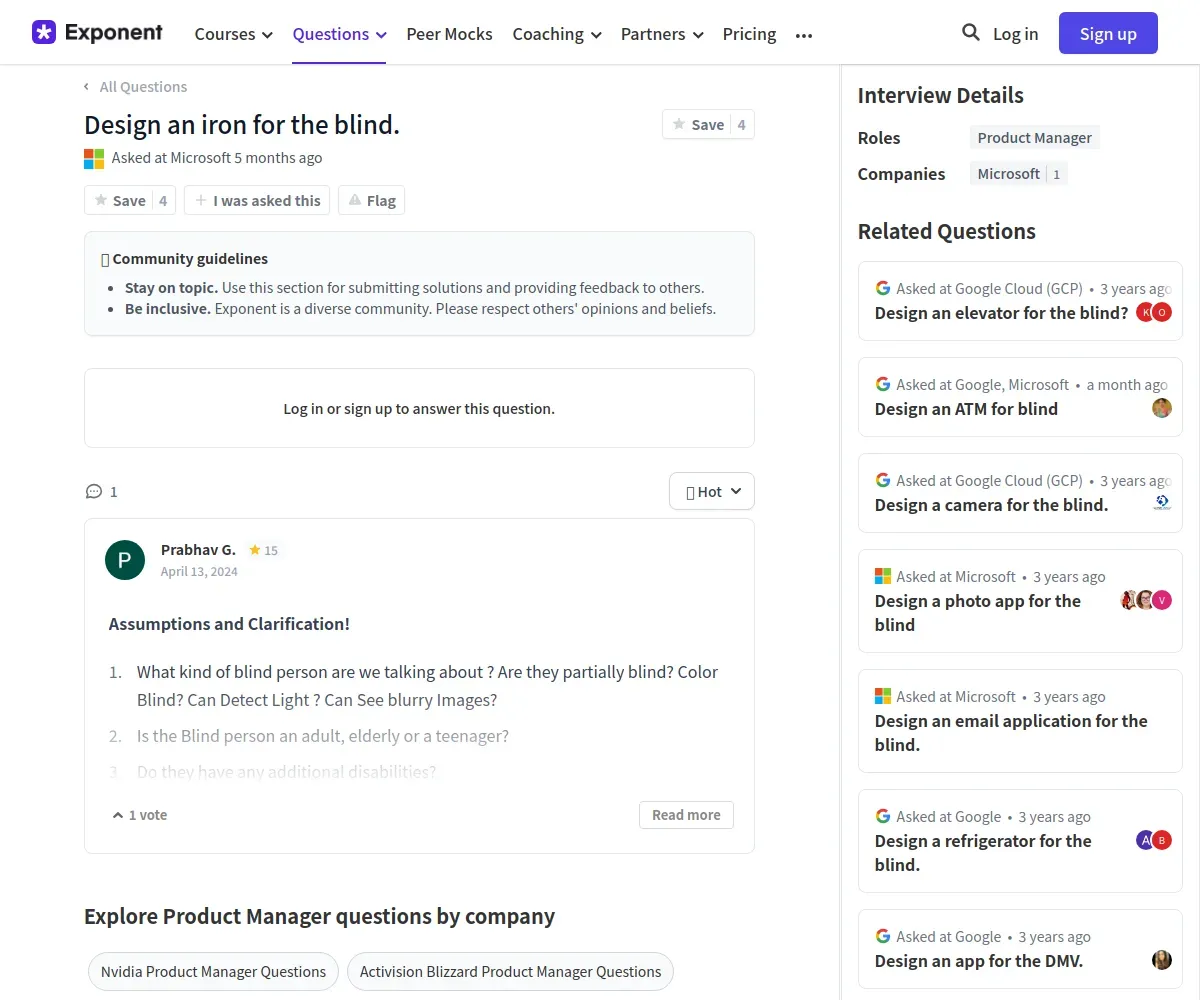Expand the Hot sort dropdown
This screenshot has width=1200, height=1000.
pyautogui.click(x=712, y=491)
